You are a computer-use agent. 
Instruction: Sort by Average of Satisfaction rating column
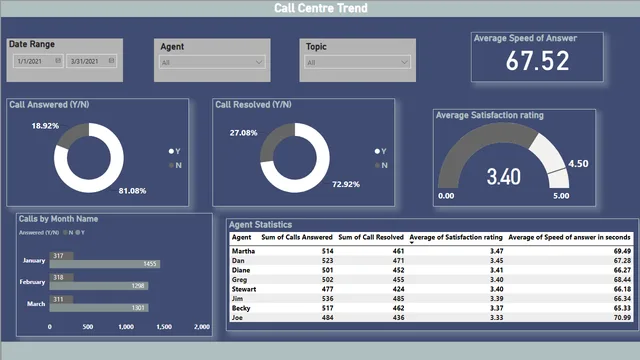pyautogui.click(x=456, y=237)
